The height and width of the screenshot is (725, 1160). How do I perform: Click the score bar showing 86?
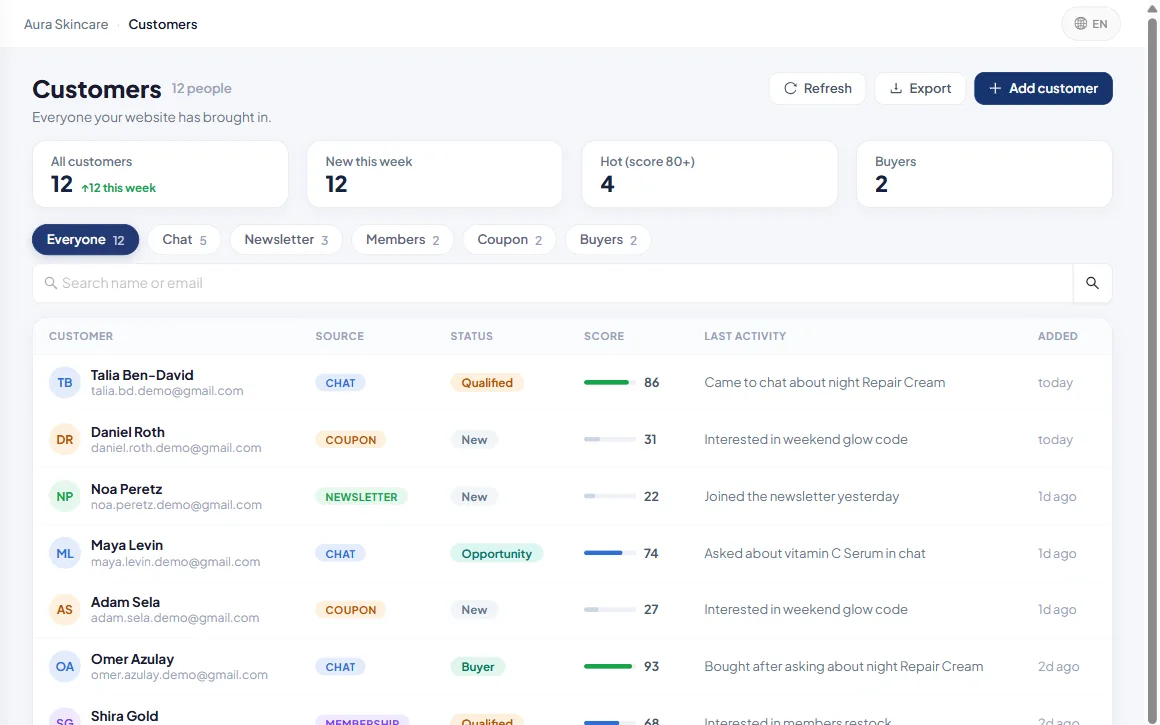610,382
